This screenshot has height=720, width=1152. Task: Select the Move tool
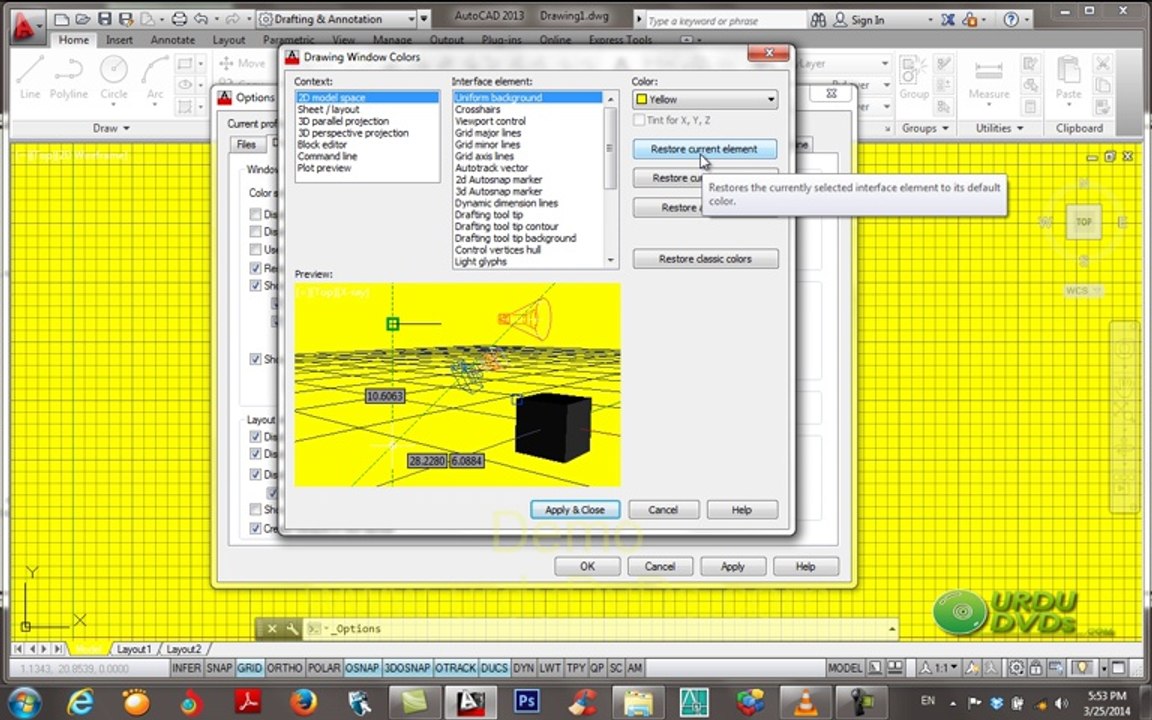242,64
